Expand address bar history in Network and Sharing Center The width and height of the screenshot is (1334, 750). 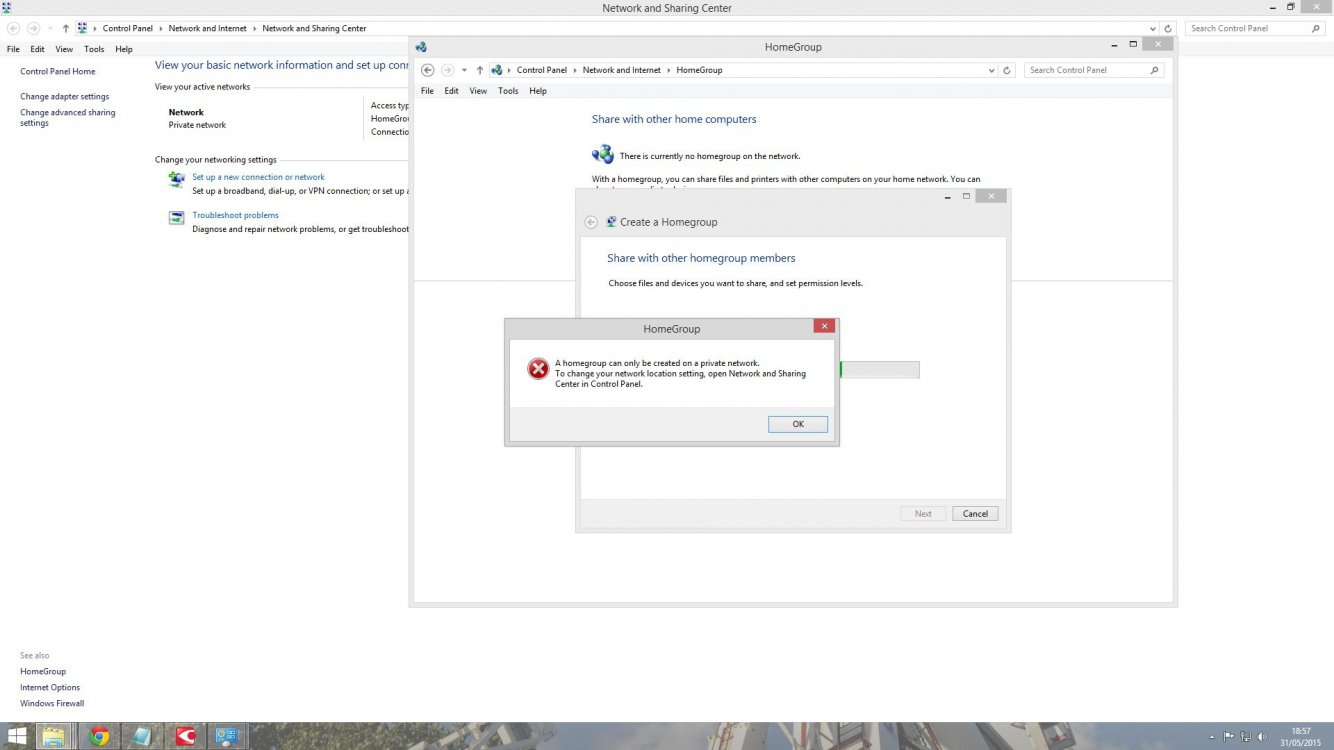tap(1154, 29)
